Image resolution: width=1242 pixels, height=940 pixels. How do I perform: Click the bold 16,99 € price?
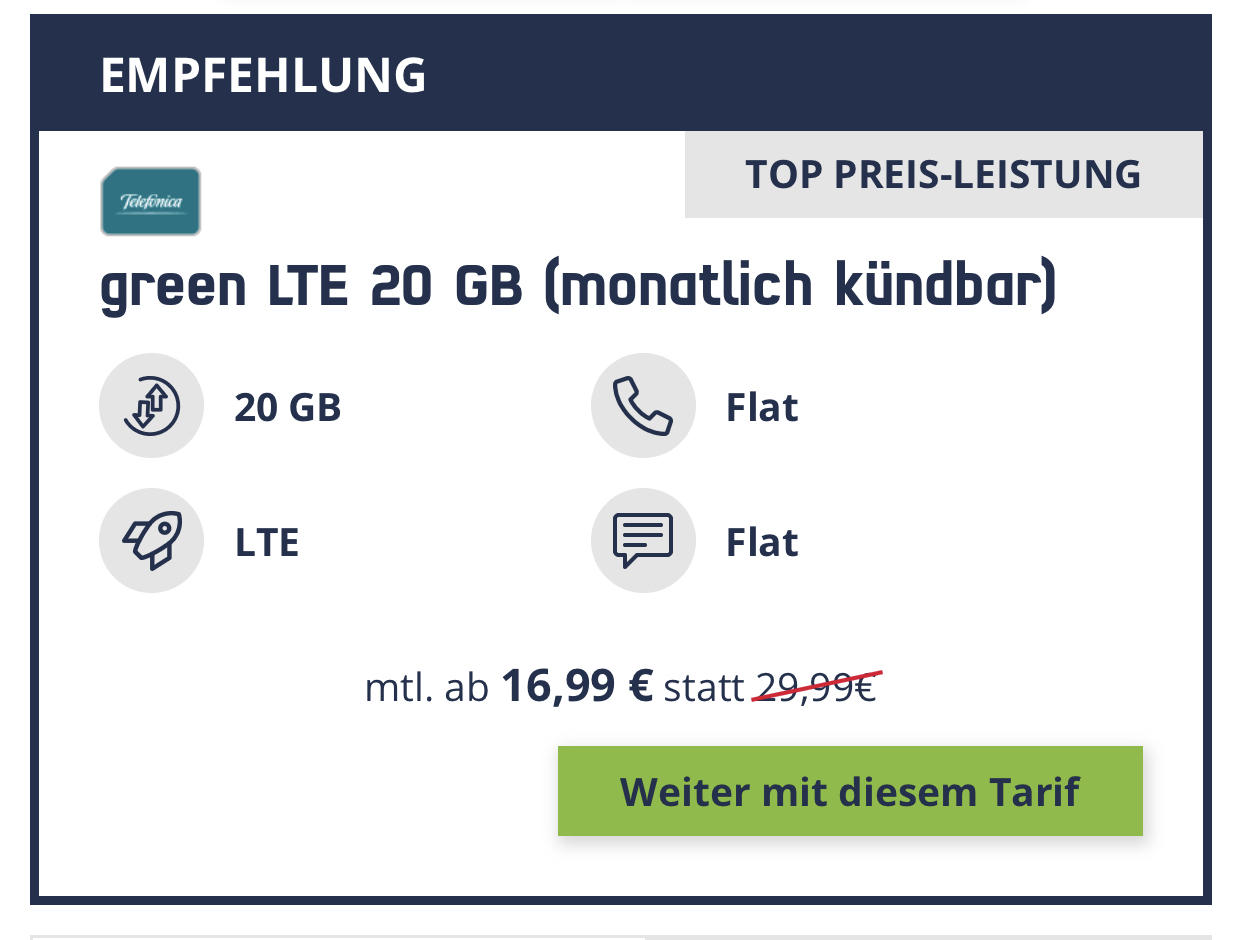(x=577, y=688)
